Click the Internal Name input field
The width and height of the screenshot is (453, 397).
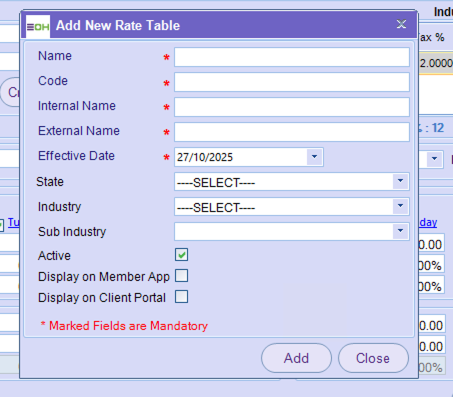point(292,107)
